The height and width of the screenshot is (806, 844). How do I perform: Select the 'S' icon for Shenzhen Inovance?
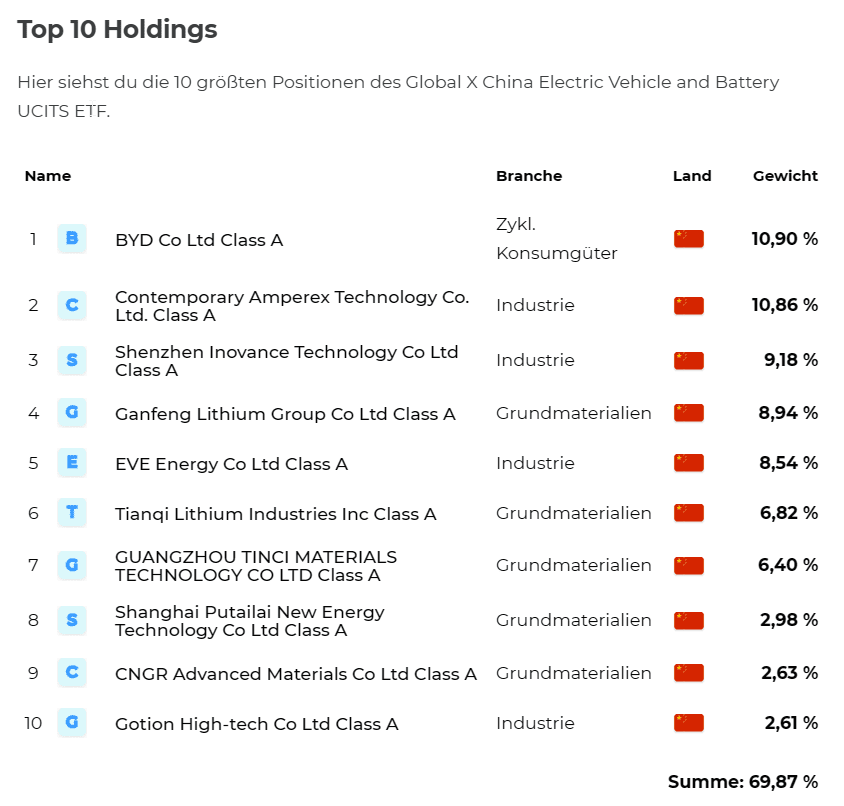click(72, 360)
